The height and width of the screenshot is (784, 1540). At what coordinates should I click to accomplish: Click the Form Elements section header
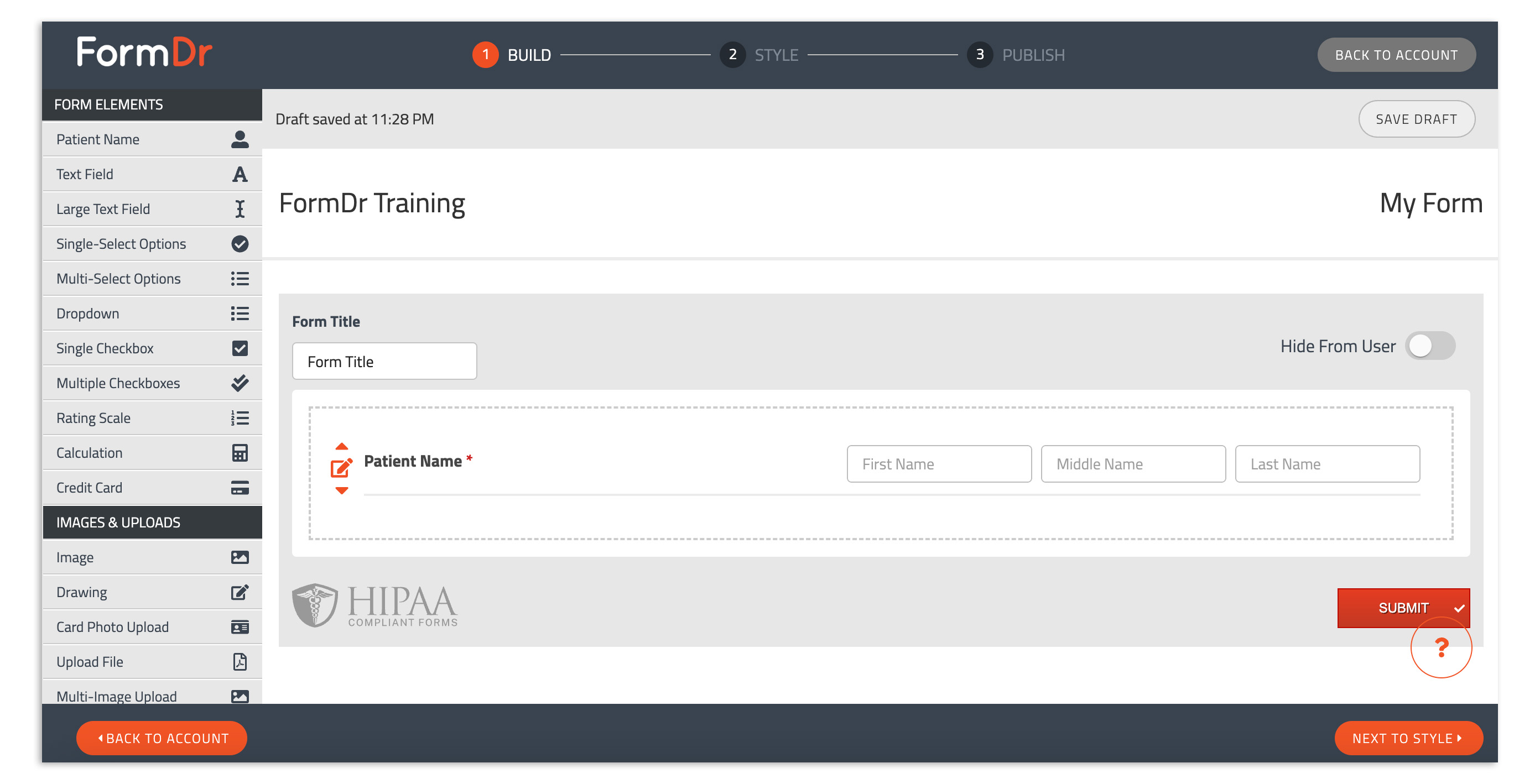(x=153, y=105)
